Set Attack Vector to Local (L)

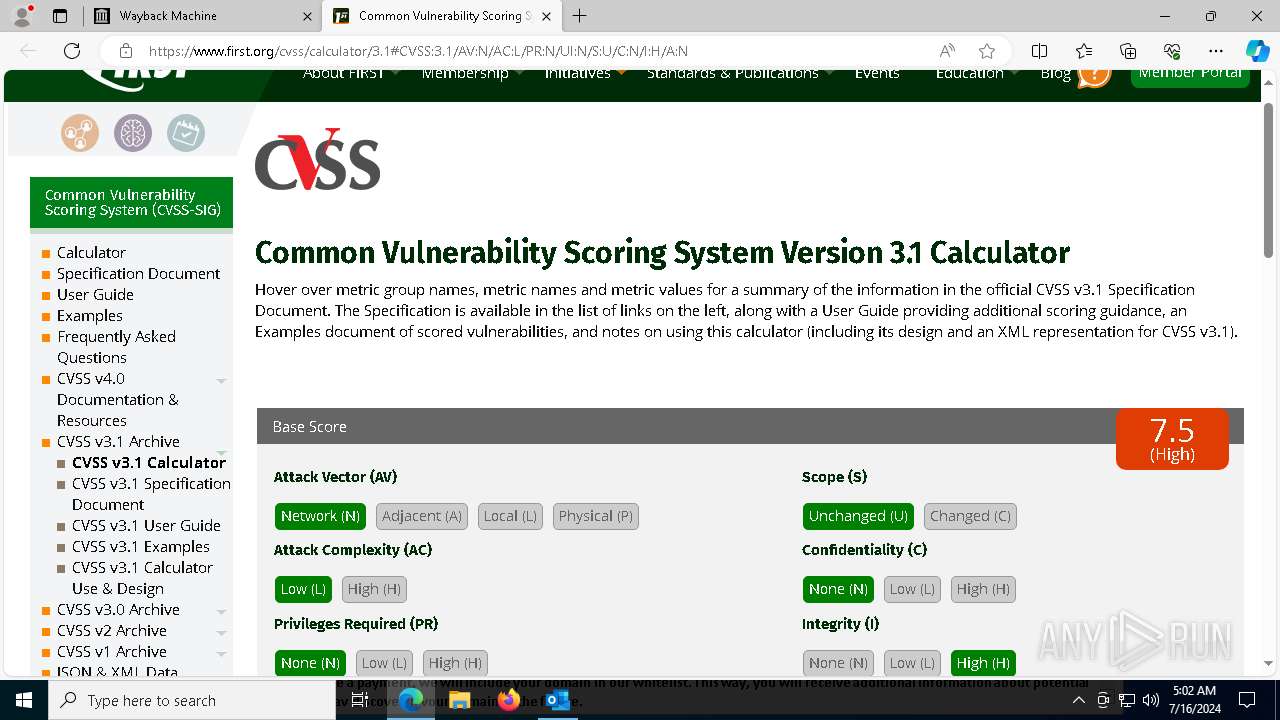coord(510,516)
